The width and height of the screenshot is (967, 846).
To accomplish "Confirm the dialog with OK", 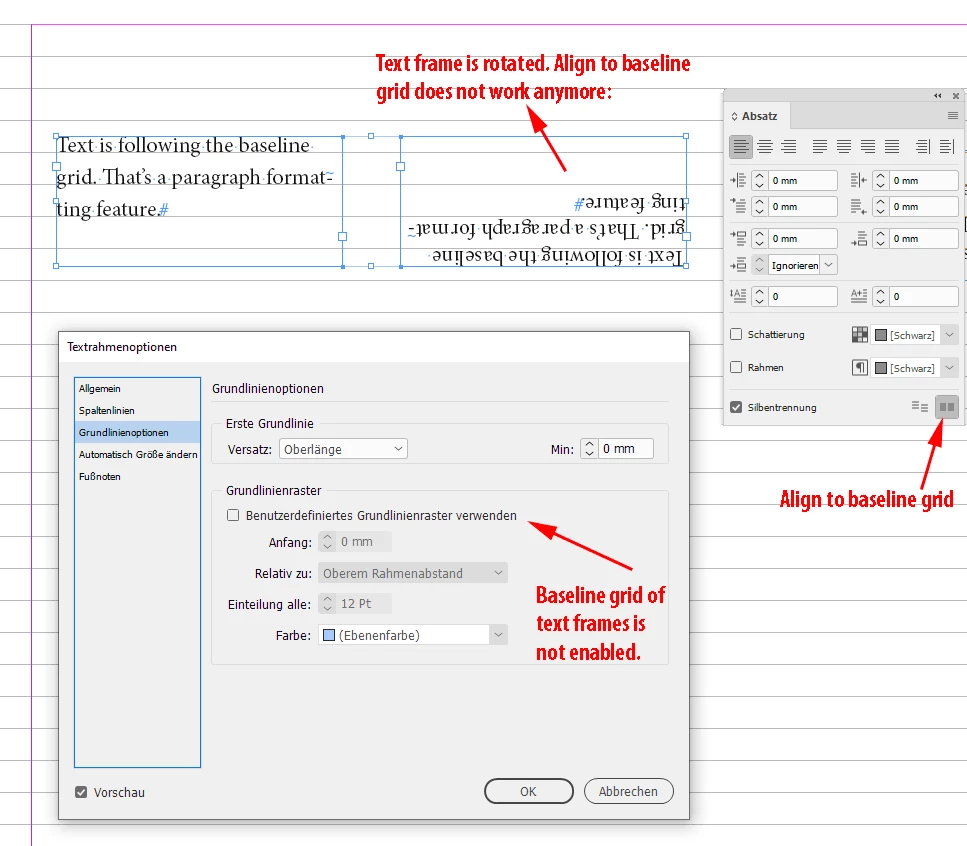I will (x=529, y=791).
